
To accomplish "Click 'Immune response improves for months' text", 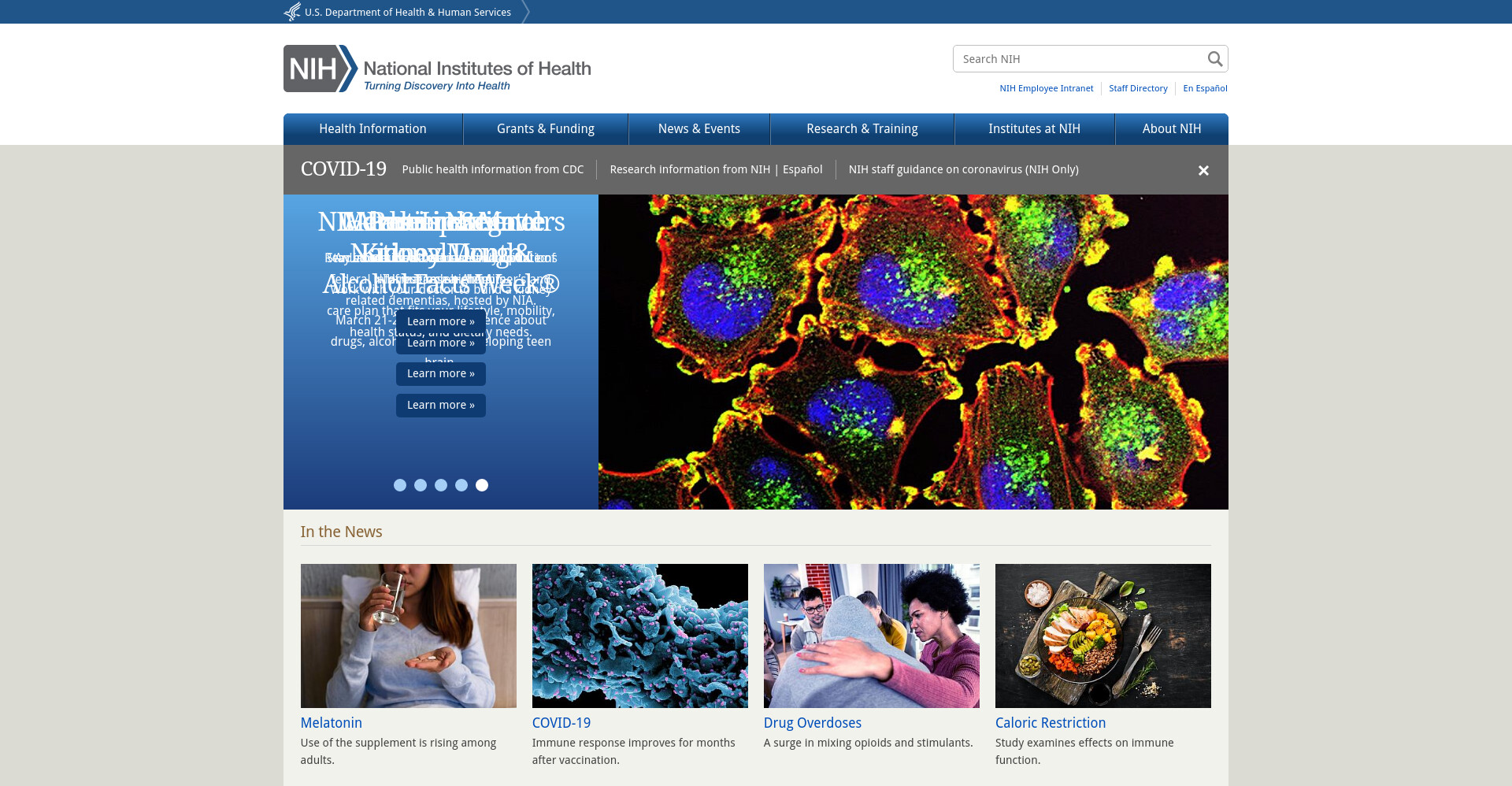I will (634, 751).
